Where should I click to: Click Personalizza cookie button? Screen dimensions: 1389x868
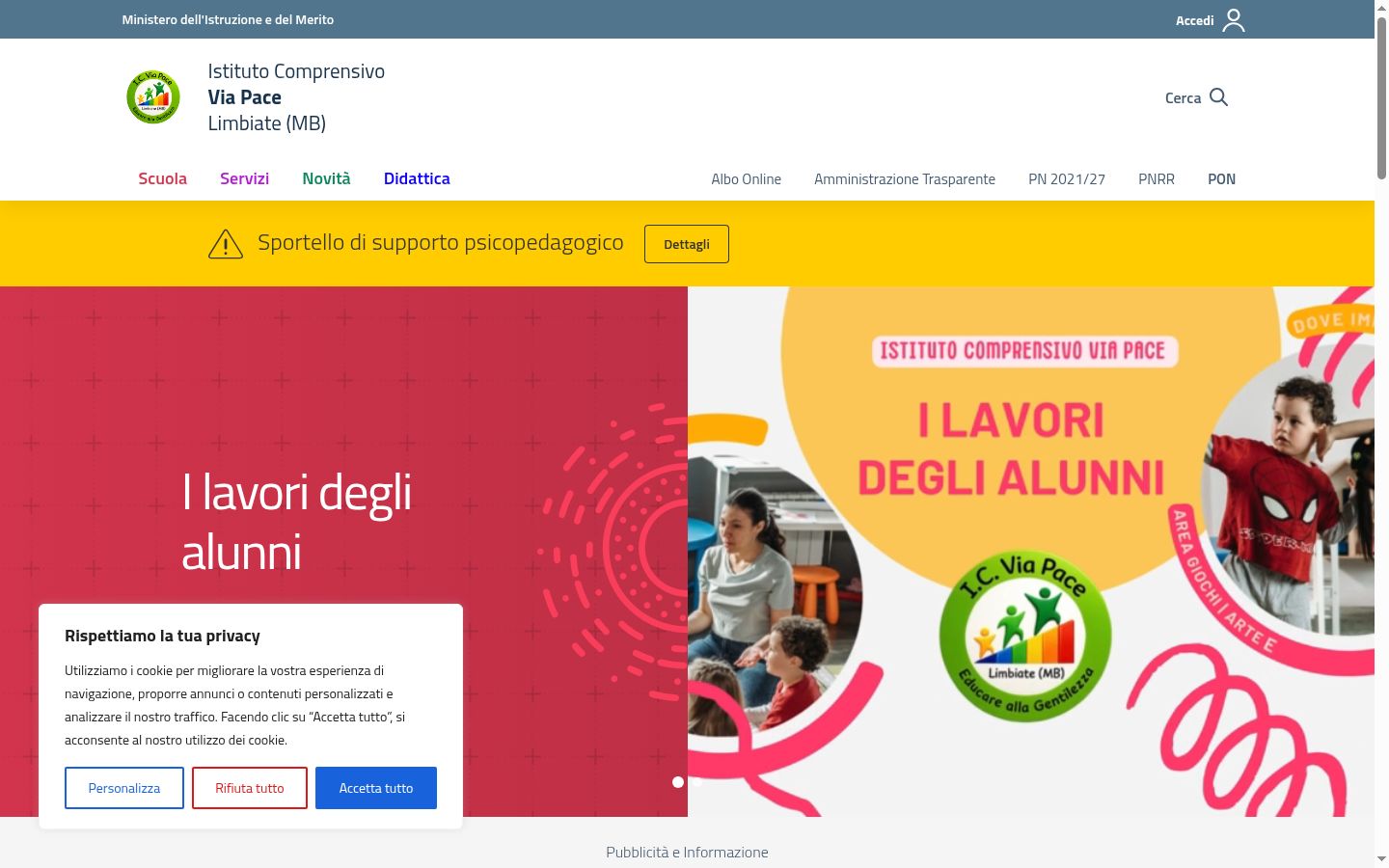point(124,788)
